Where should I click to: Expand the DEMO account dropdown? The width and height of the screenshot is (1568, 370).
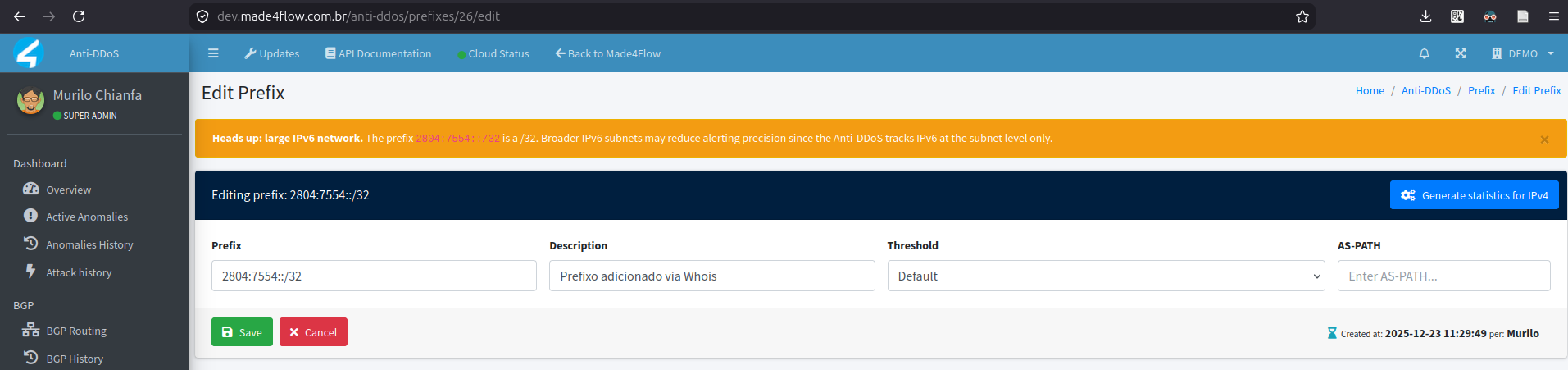1523,53
